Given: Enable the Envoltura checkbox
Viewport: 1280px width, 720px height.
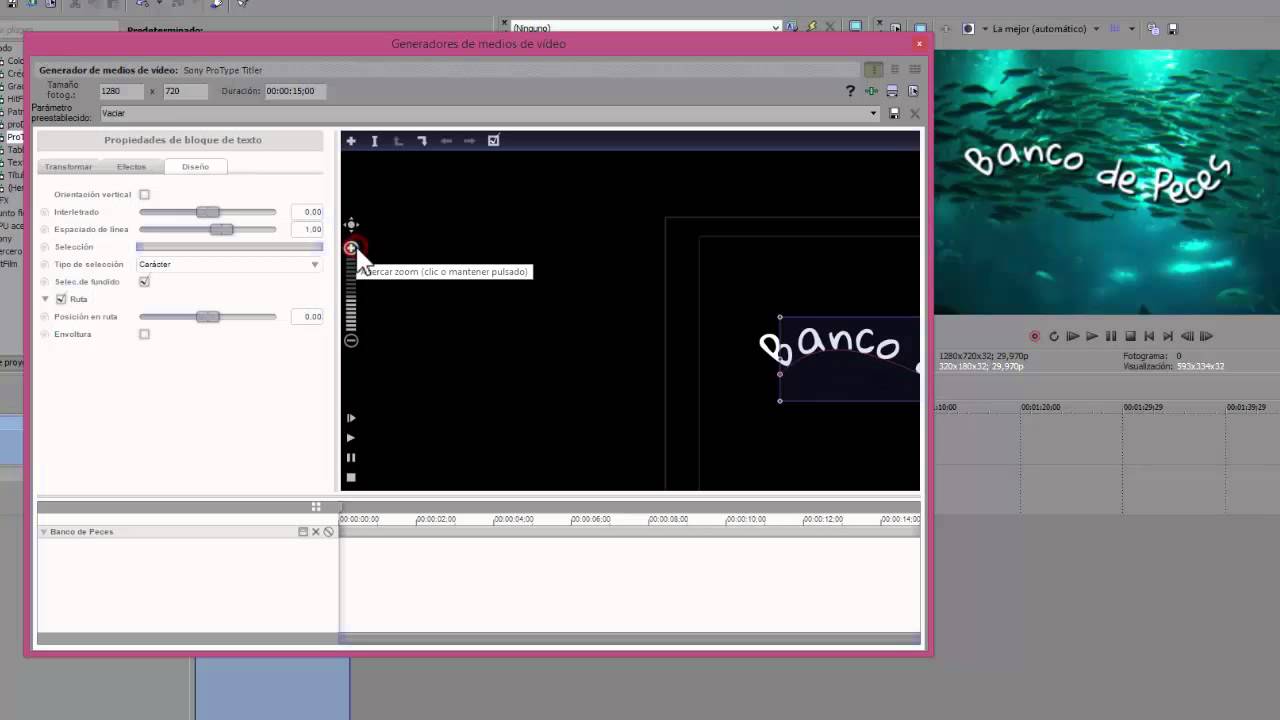Looking at the screenshot, I should click(145, 334).
